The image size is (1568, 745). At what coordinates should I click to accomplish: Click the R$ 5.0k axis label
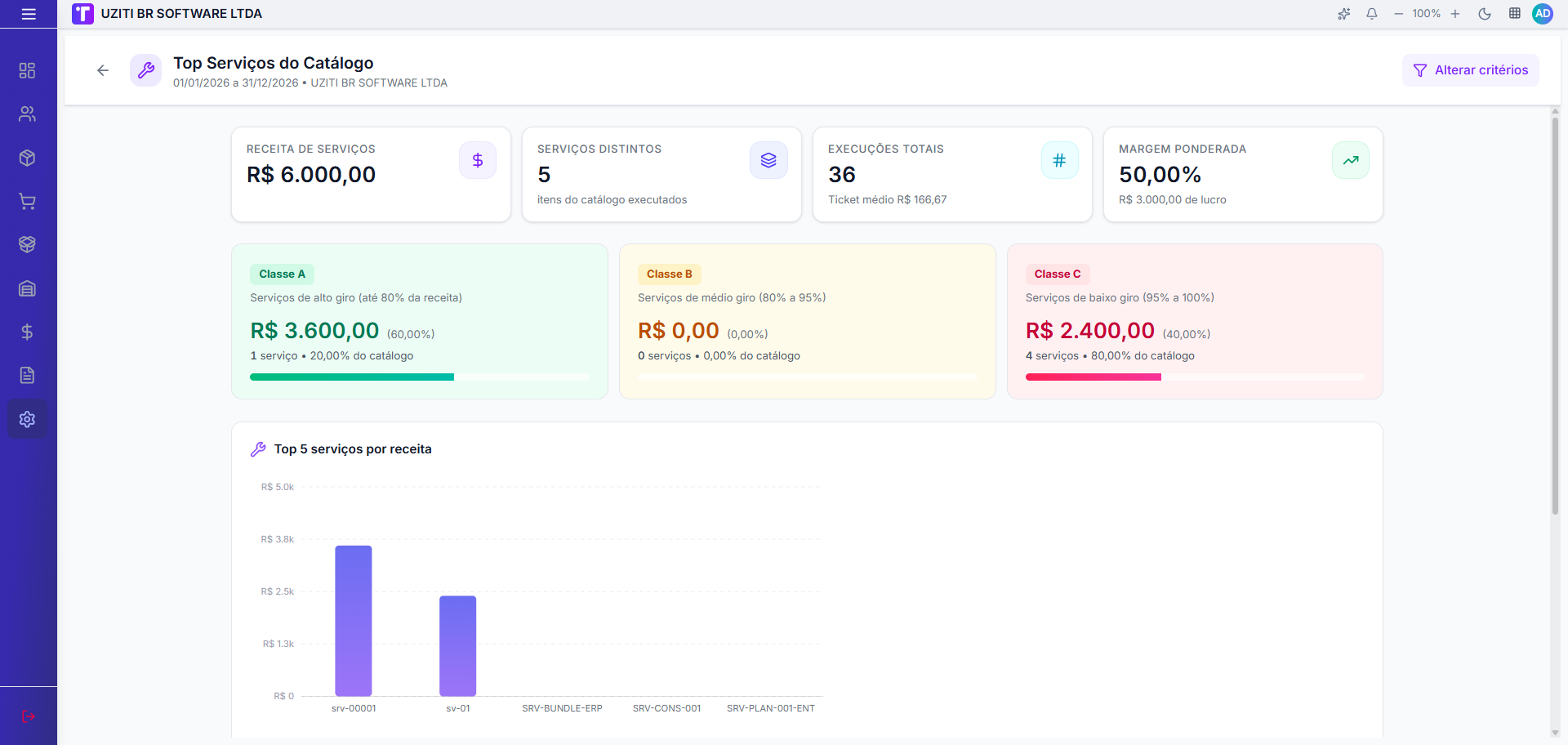278,488
